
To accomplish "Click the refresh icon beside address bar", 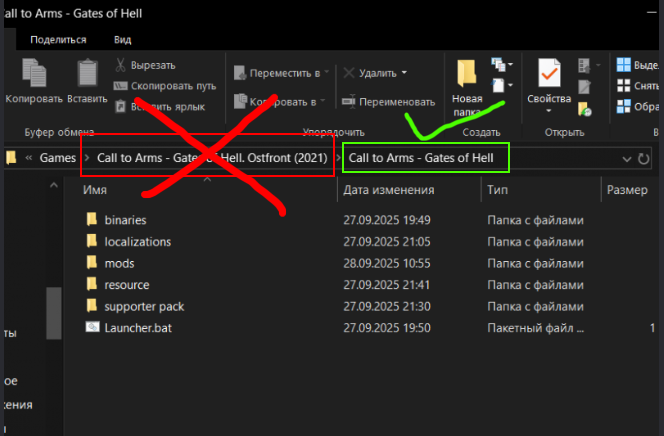I will click(644, 158).
